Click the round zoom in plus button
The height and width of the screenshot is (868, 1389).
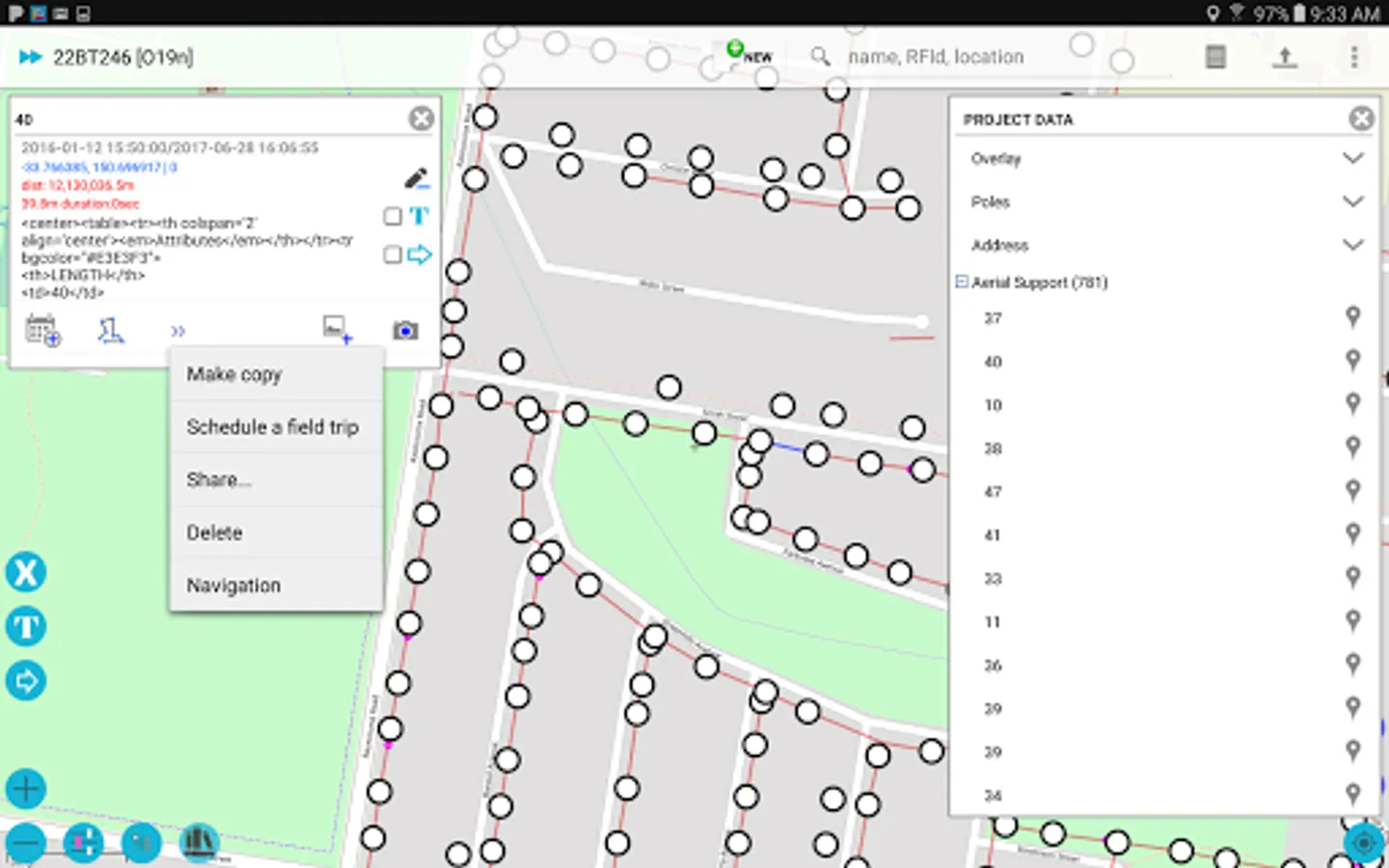(x=26, y=789)
